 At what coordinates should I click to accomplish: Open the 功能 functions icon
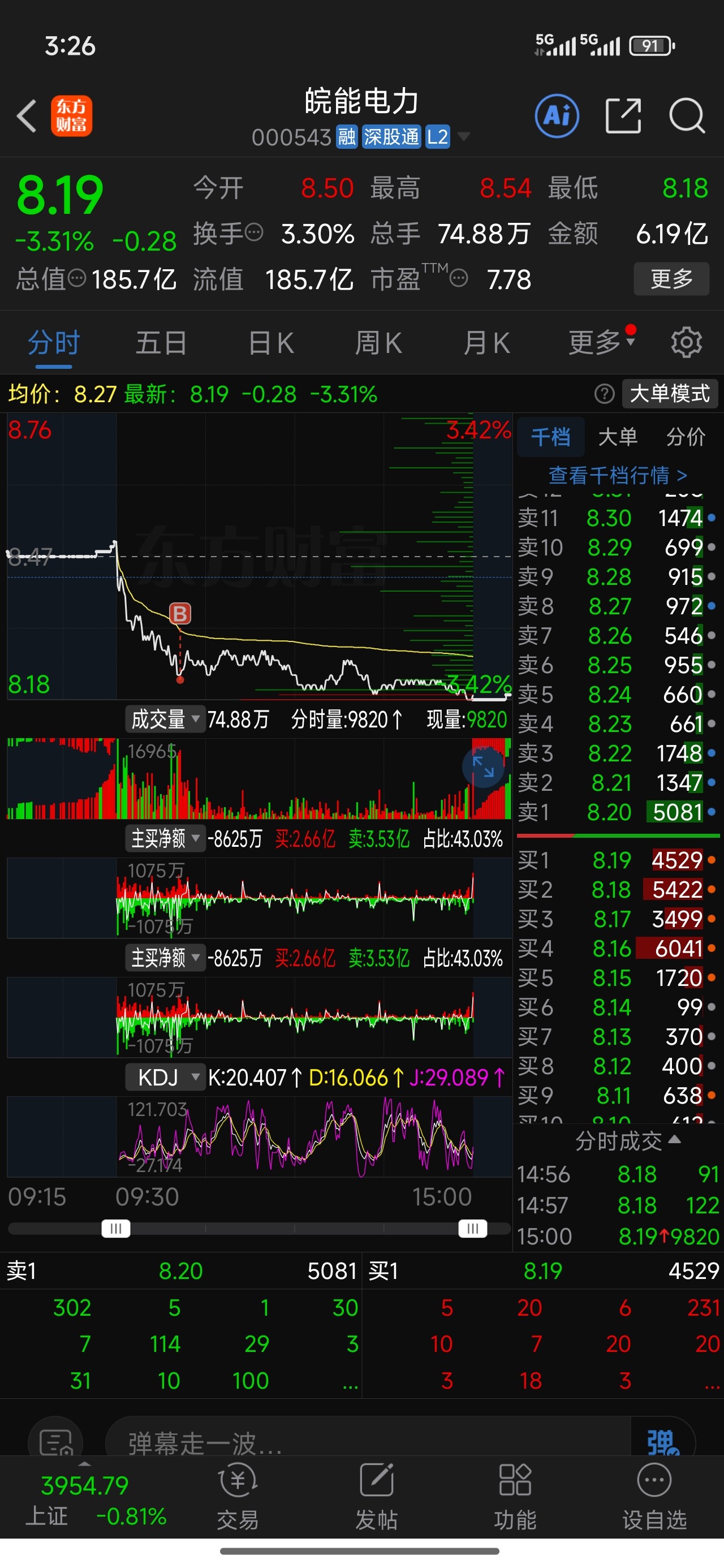click(515, 1498)
